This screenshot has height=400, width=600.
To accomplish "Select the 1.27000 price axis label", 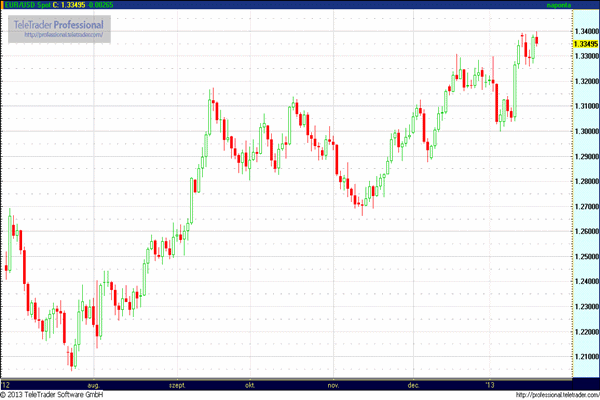I will [x=587, y=206].
